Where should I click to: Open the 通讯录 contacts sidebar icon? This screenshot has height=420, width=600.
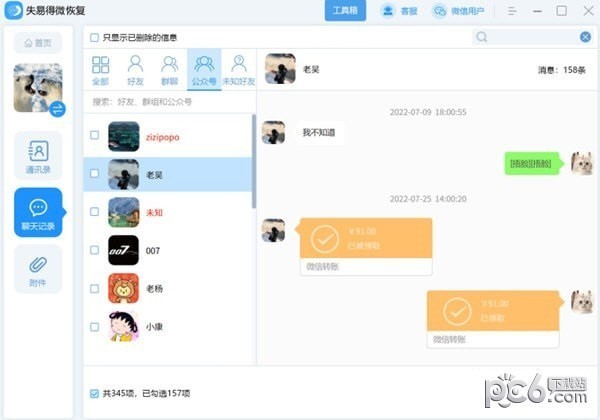click(x=38, y=156)
